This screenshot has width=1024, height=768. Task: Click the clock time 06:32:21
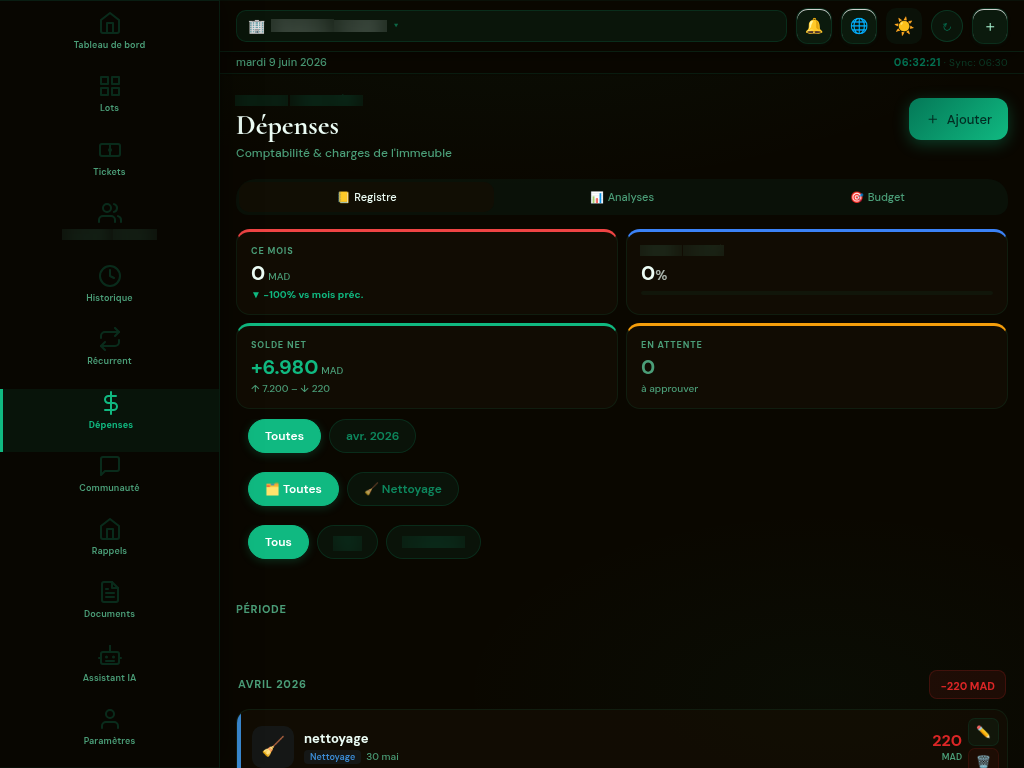(917, 62)
